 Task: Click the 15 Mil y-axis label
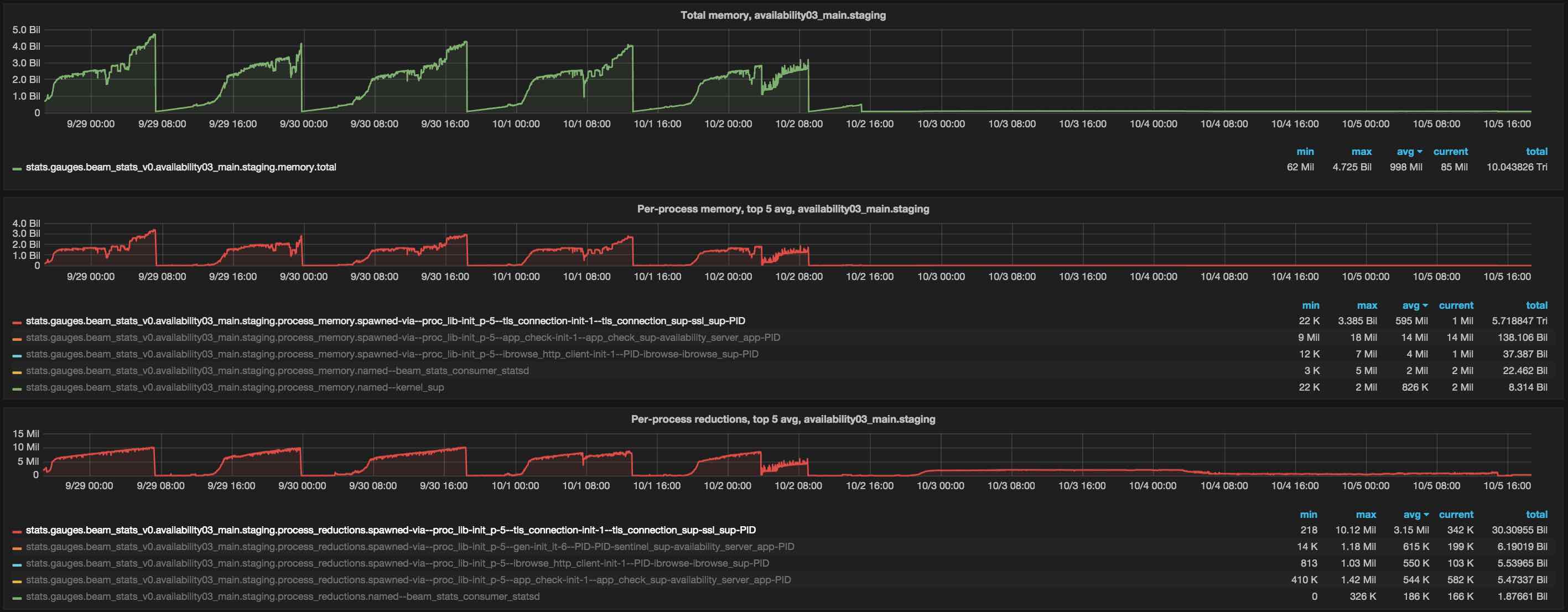(x=25, y=434)
